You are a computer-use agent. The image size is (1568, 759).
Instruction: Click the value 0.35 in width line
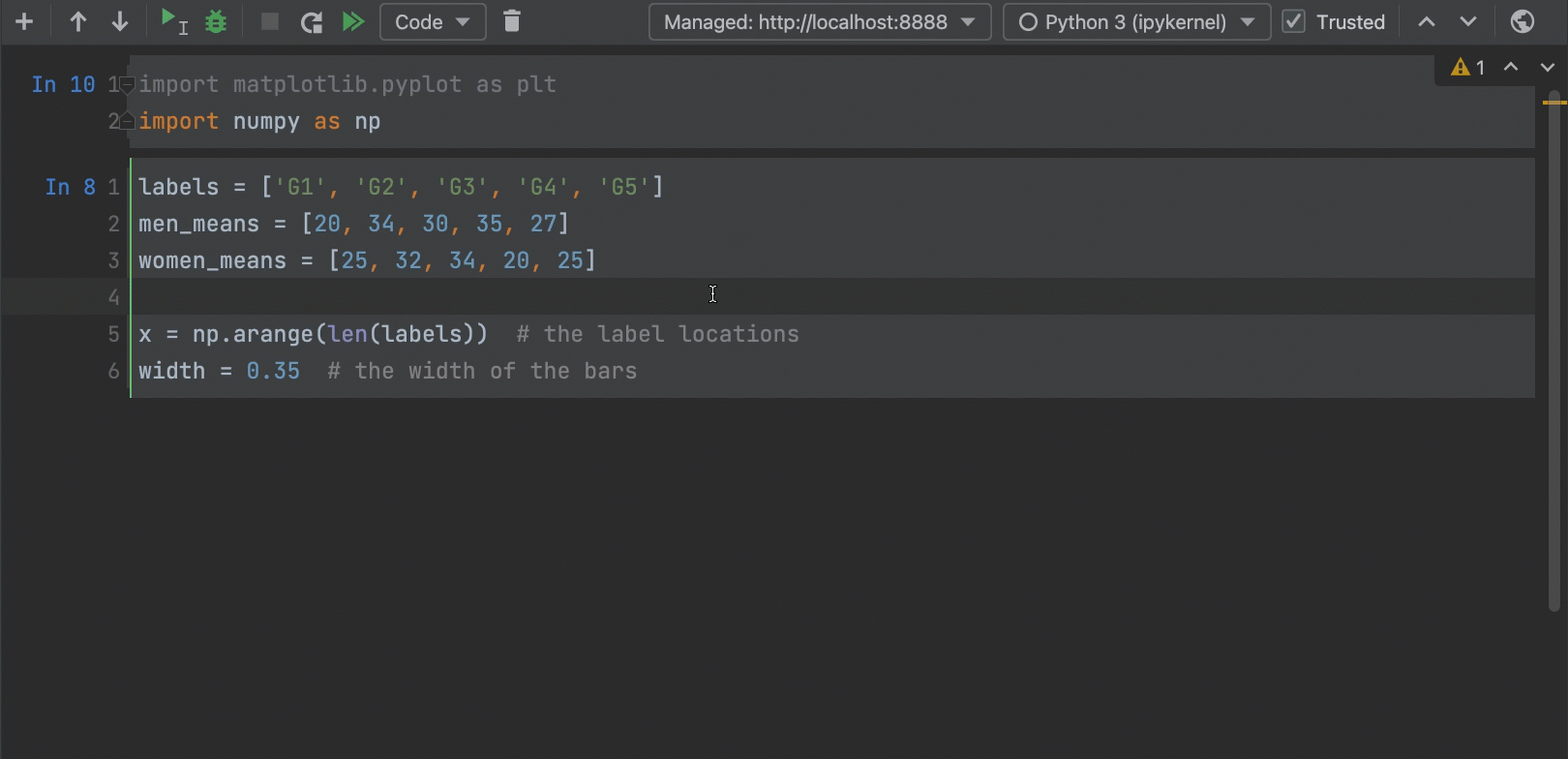pyautogui.click(x=273, y=371)
